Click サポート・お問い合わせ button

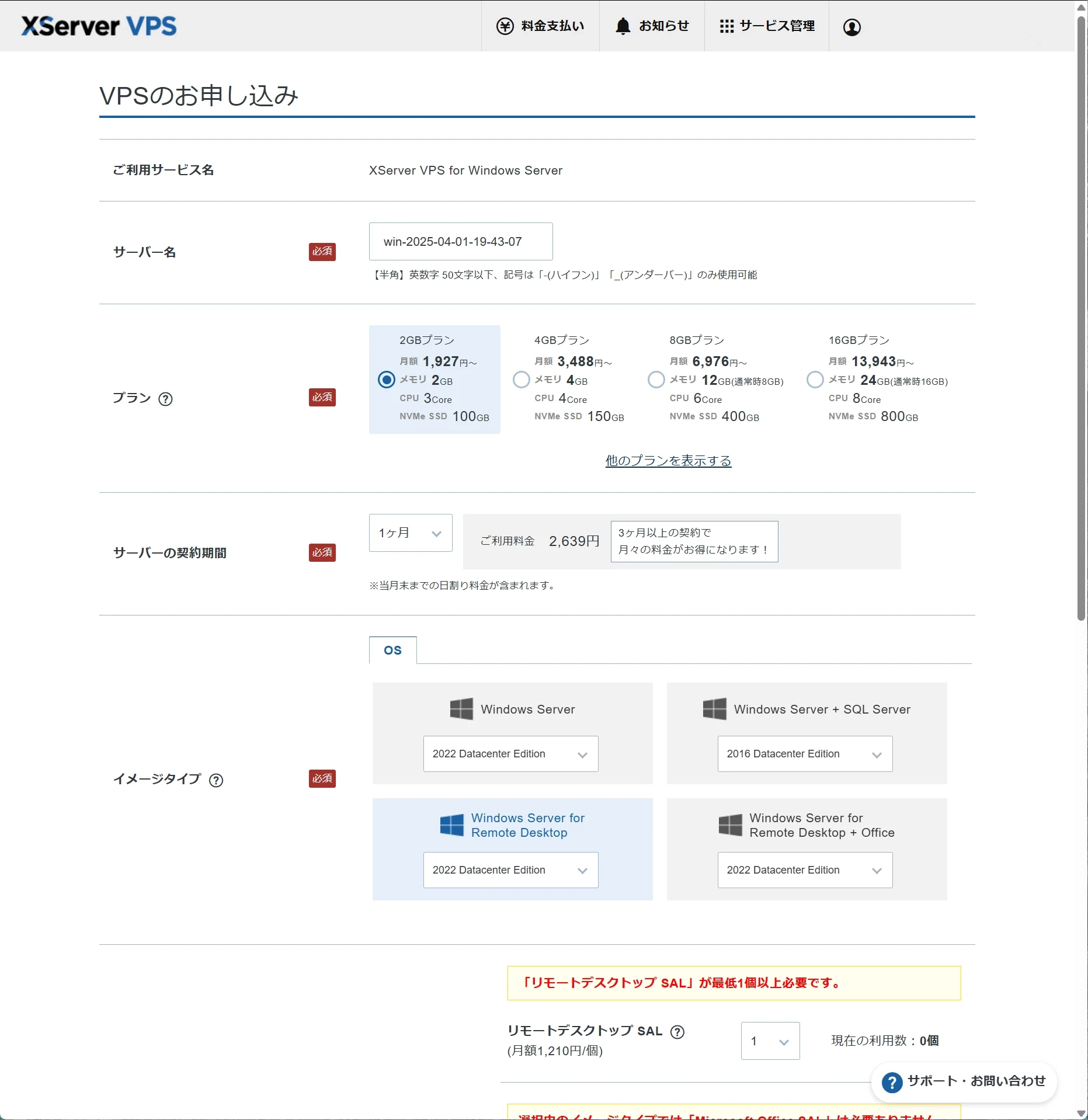point(964,1082)
